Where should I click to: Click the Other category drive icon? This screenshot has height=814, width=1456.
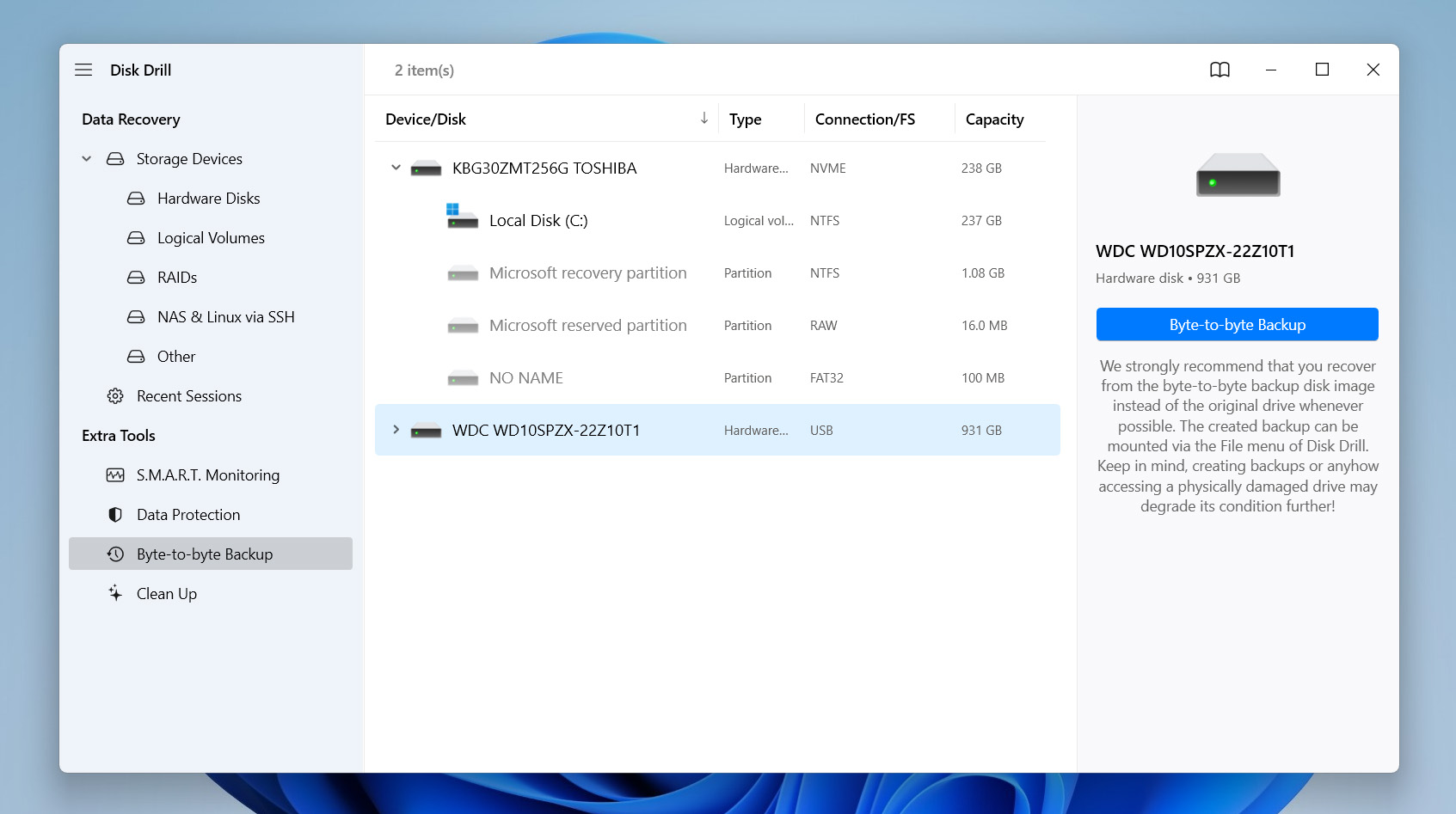coord(136,357)
